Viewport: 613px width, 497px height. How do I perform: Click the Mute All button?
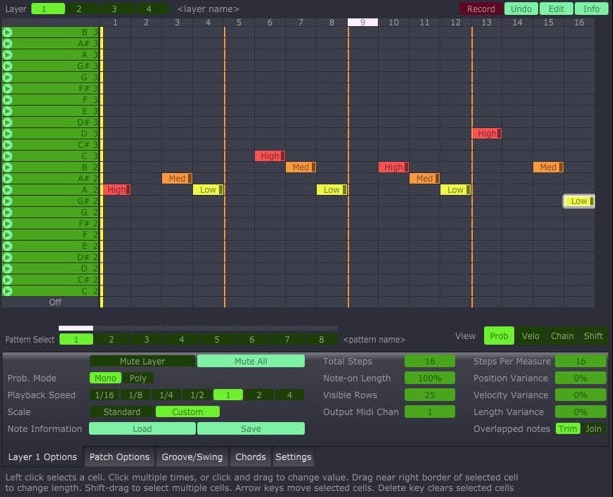click(x=250, y=361)
